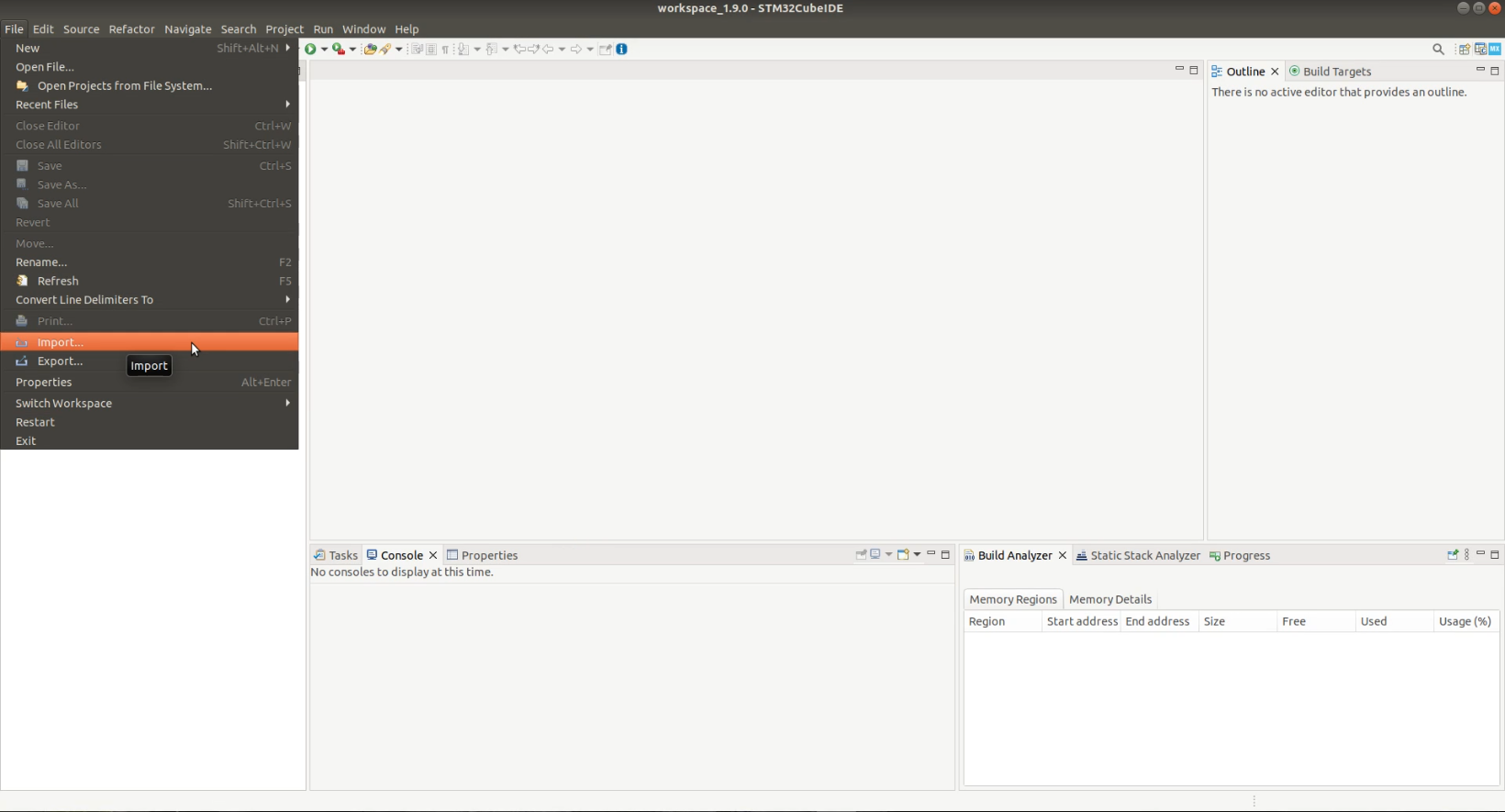
Task: Click the External Tools run icon
Action: point(339,50)
